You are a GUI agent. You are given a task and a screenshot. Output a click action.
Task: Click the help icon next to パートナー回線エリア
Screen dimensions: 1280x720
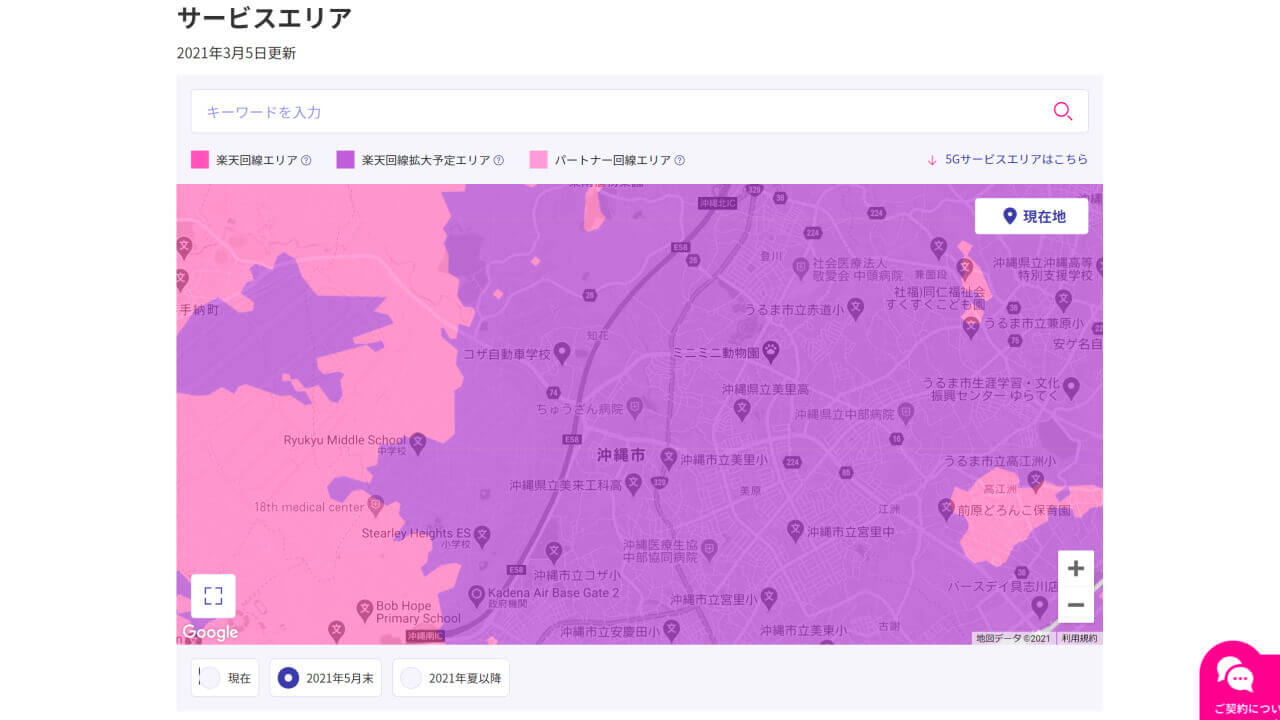[x=679, y=159]
